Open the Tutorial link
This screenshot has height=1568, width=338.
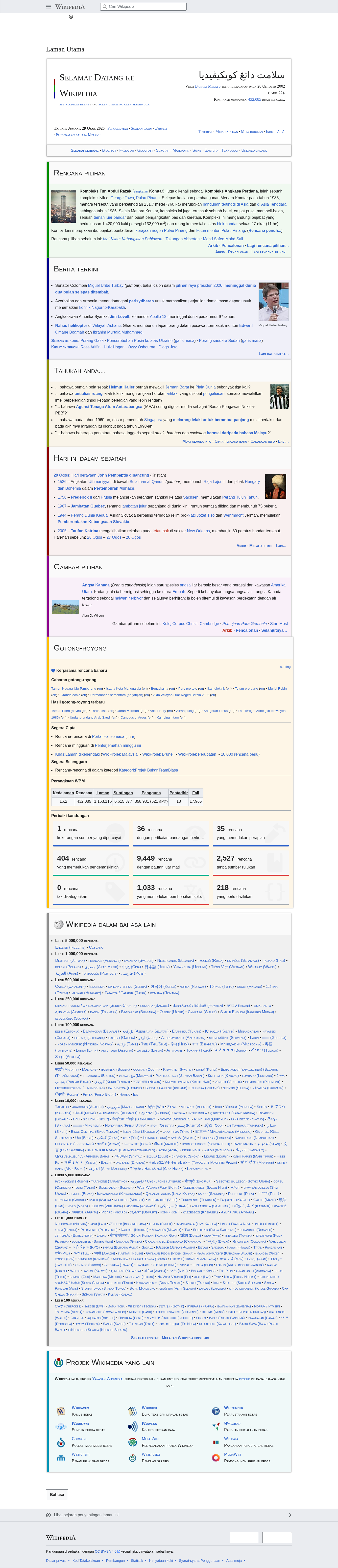(x=205, y=131)
